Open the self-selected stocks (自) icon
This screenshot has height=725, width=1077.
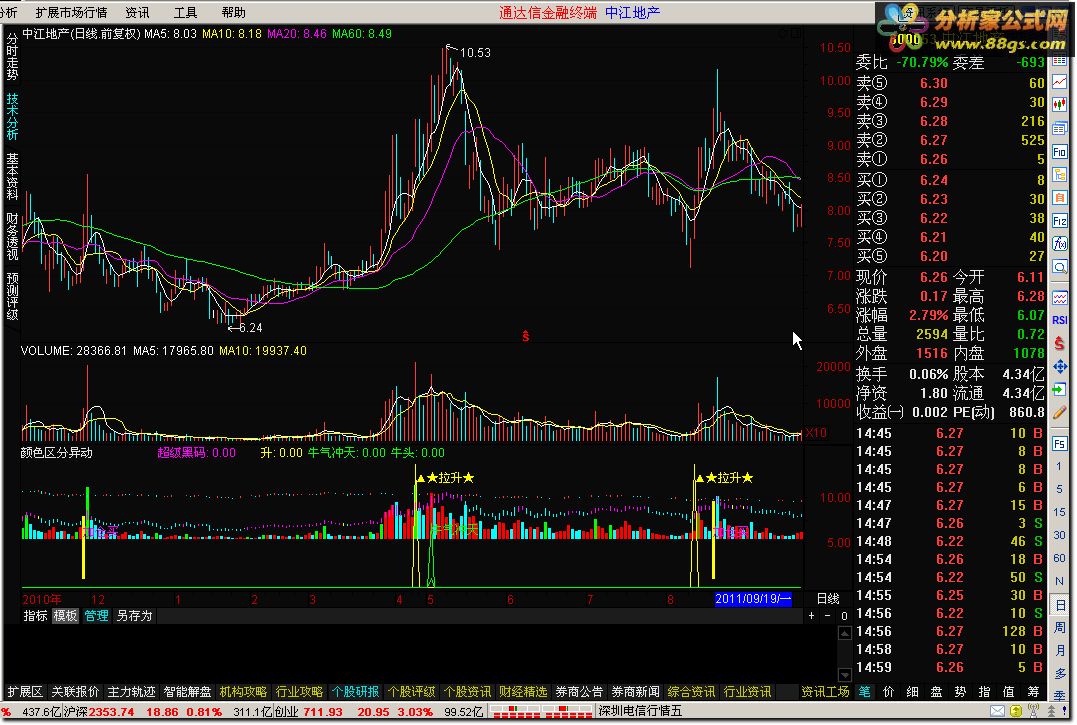click(1060, 198)
